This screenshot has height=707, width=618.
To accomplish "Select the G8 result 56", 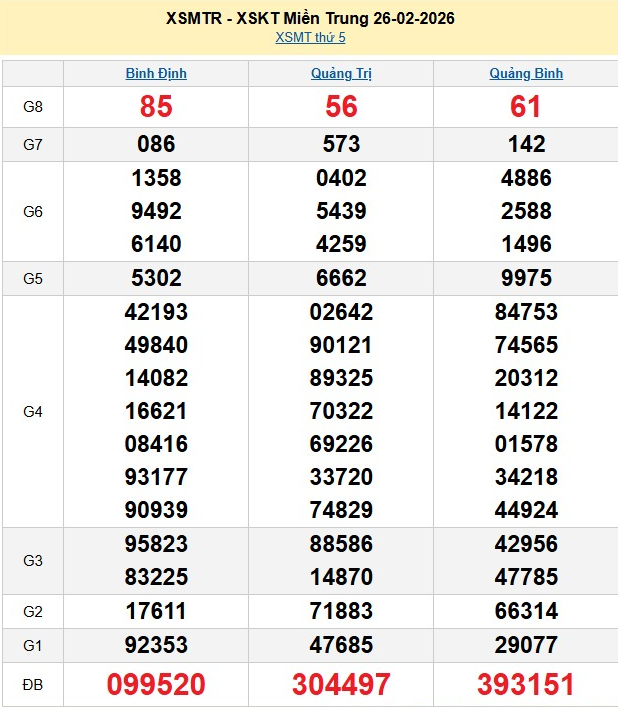I will [x=341, y=107].
